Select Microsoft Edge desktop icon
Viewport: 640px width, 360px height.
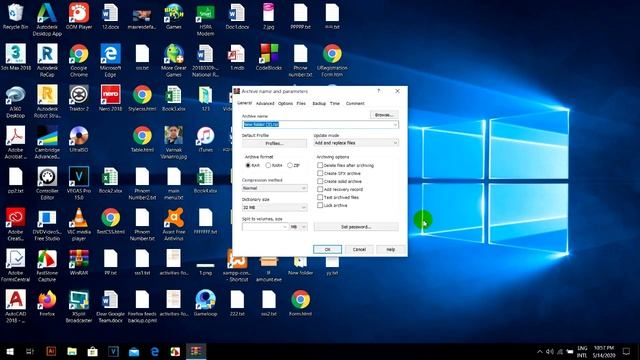110,60
